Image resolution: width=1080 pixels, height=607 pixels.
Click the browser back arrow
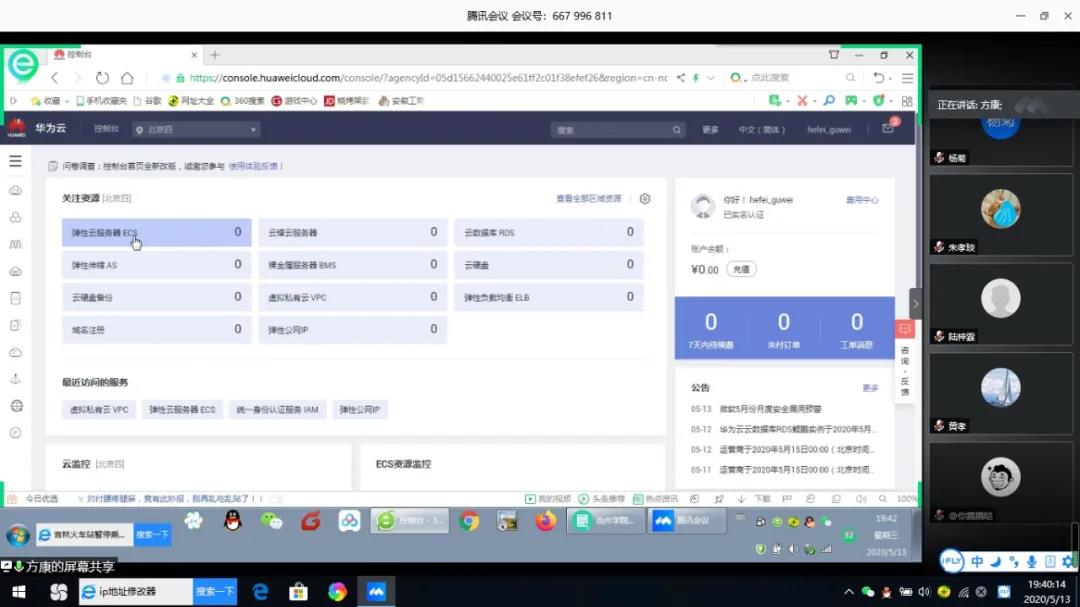[x=54, y=78]
